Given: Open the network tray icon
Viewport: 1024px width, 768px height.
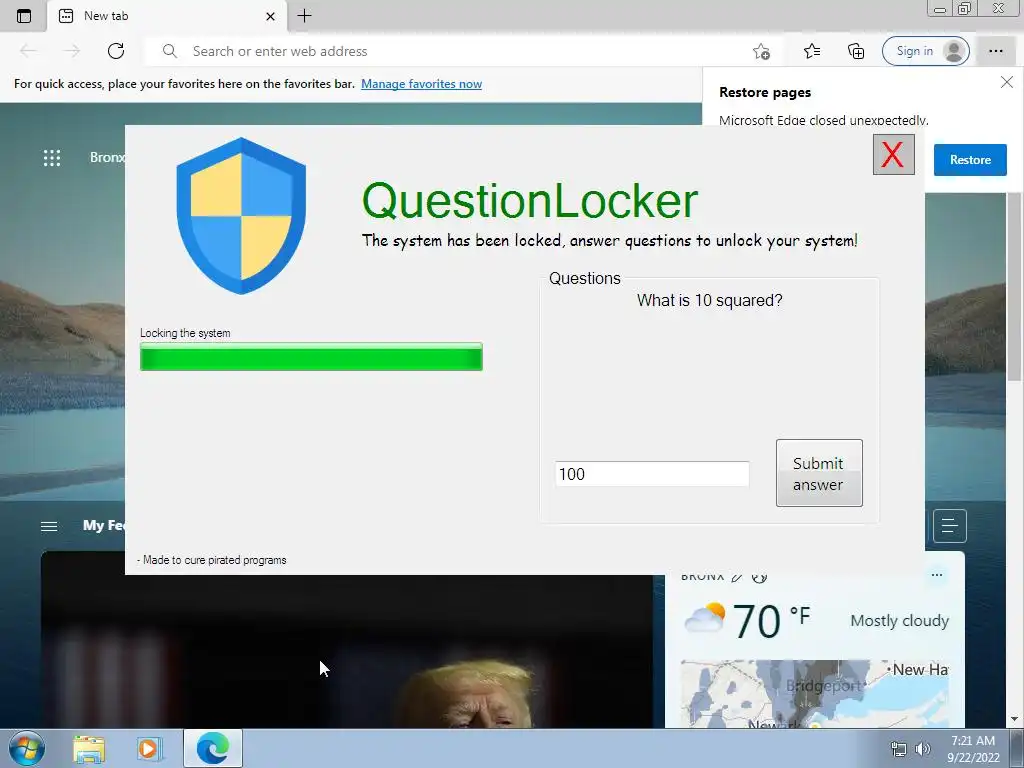Looking at the screenshot, I should 899,749.
